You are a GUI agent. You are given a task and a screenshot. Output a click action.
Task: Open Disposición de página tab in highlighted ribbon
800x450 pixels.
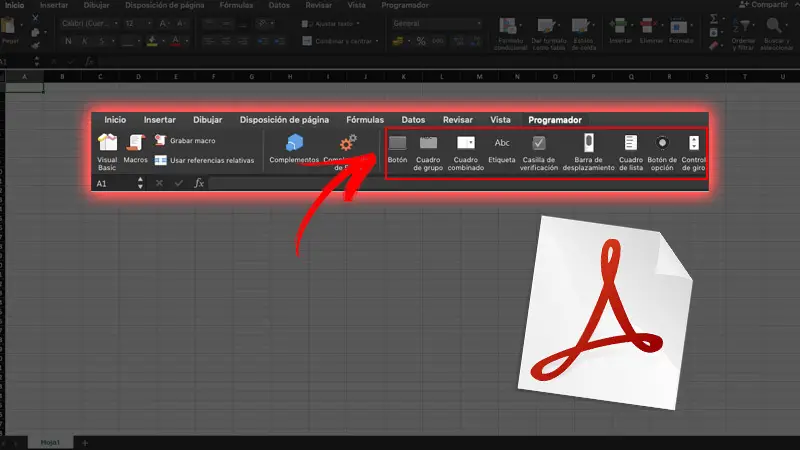coord(284,120)
